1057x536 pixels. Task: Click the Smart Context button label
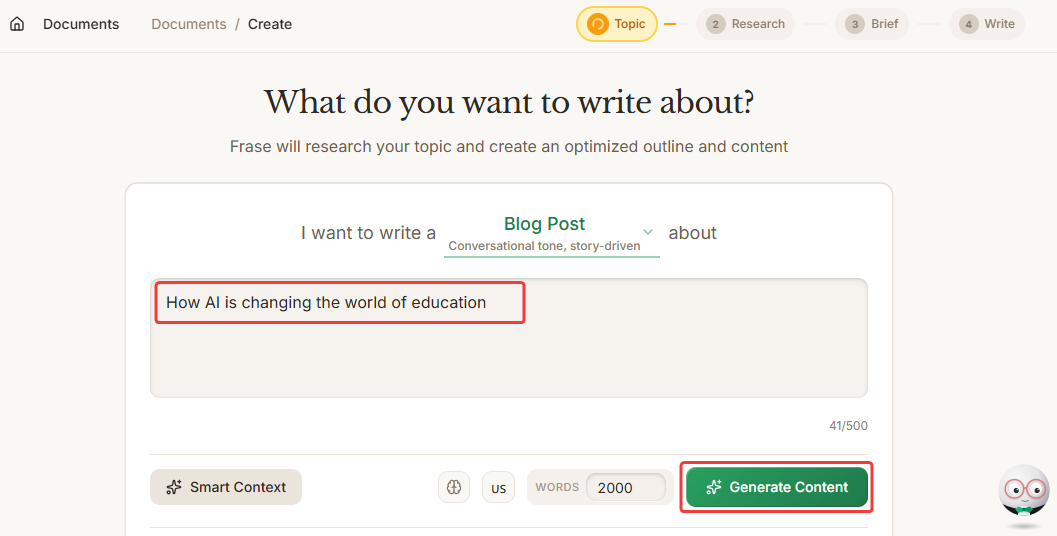238,487
